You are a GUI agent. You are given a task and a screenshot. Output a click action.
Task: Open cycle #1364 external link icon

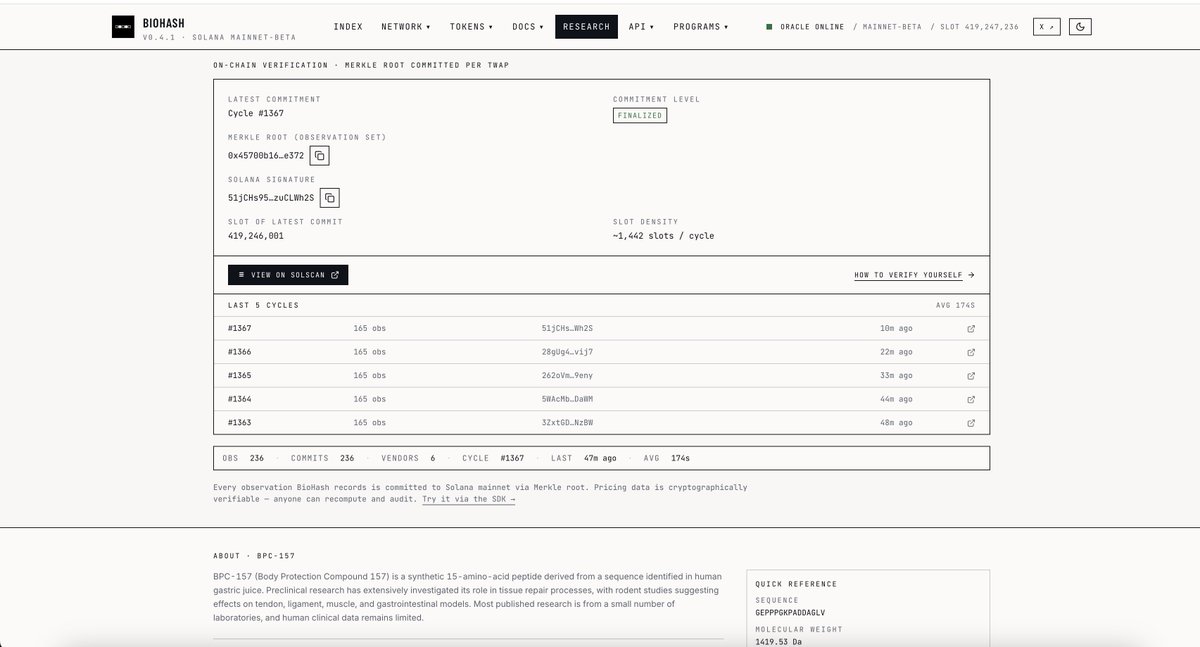(970, 399)
